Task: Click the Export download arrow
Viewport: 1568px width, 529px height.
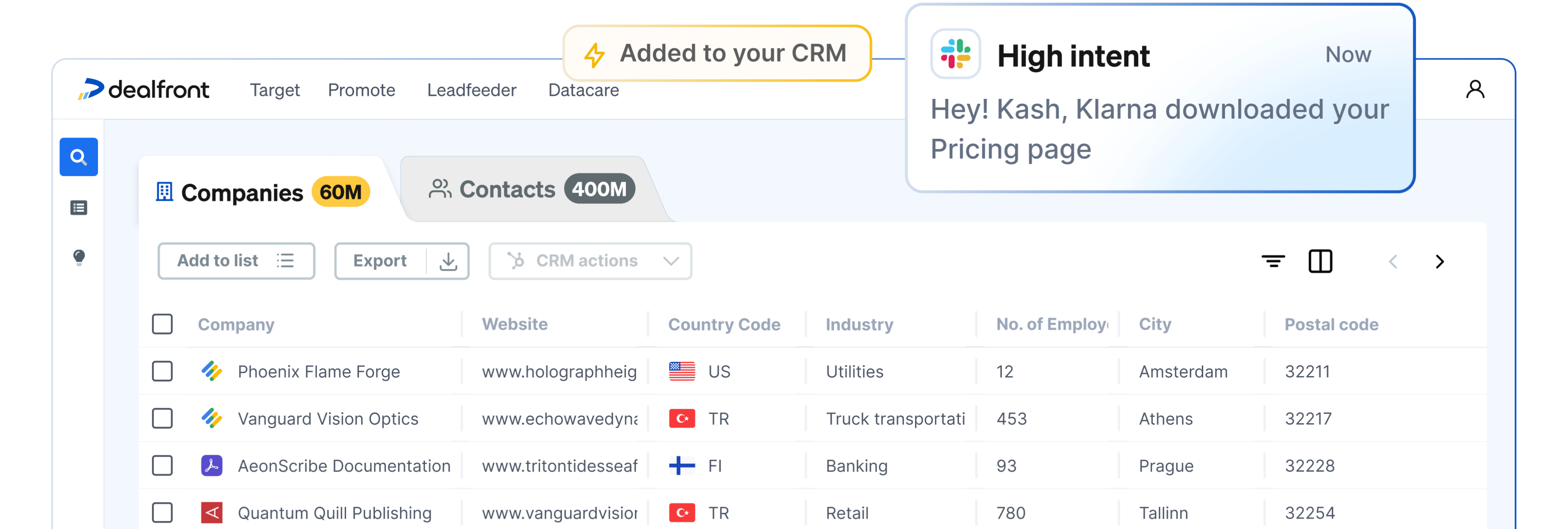Action: [x=448, y=261]
